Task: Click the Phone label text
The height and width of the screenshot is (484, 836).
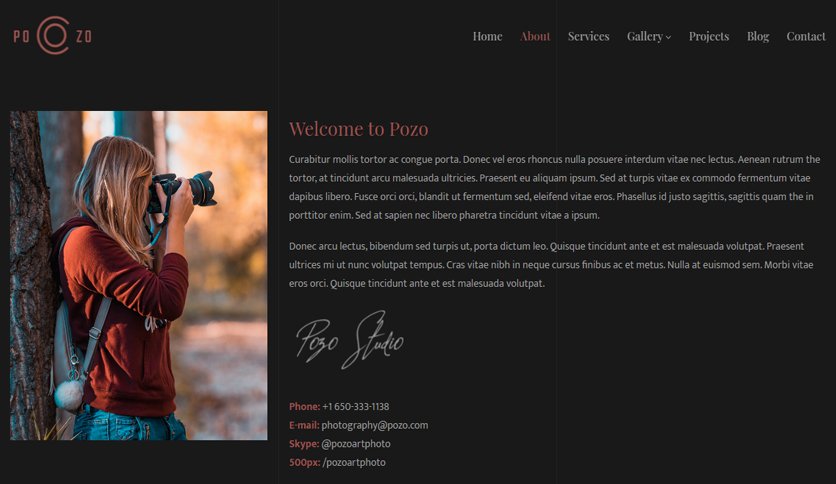Action: pyautogui.click(x=304, y=407)
